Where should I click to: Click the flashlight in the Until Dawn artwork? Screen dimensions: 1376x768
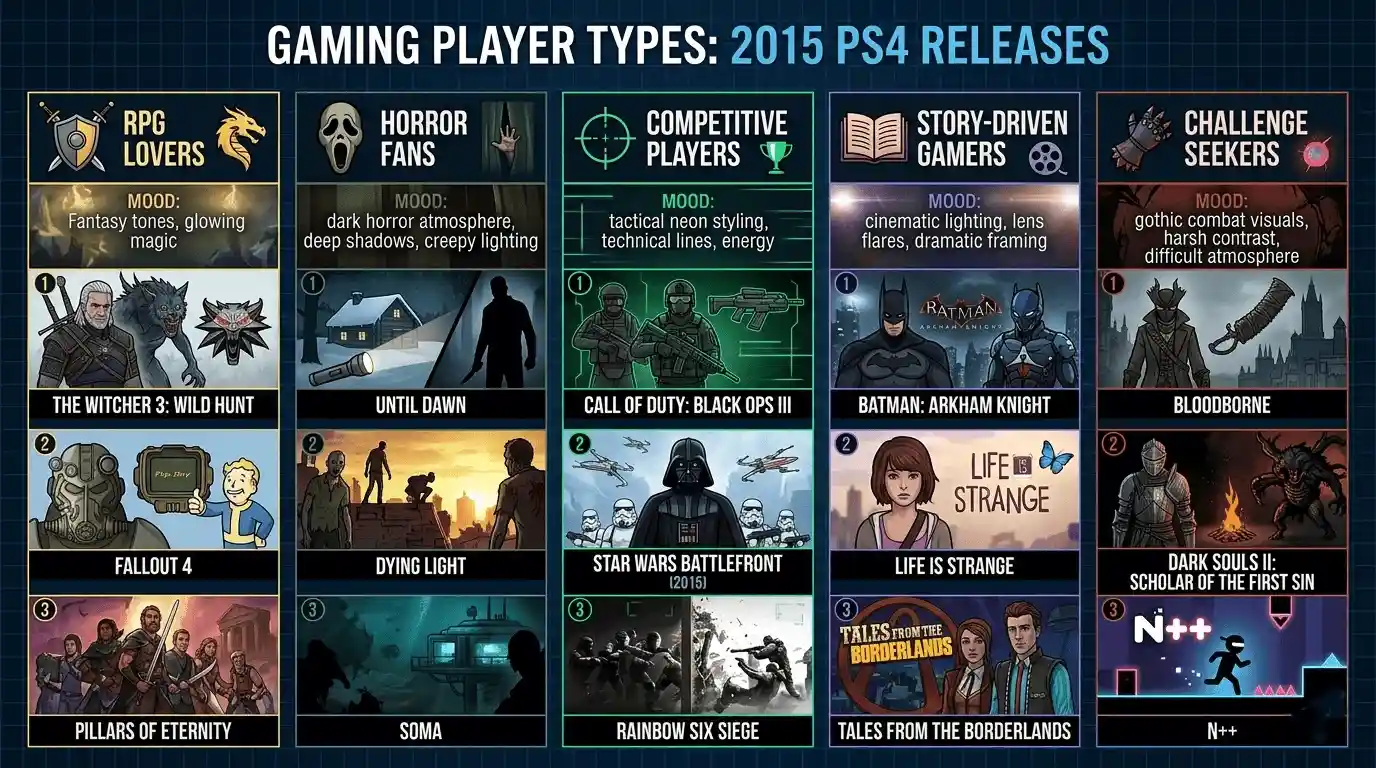343,367
